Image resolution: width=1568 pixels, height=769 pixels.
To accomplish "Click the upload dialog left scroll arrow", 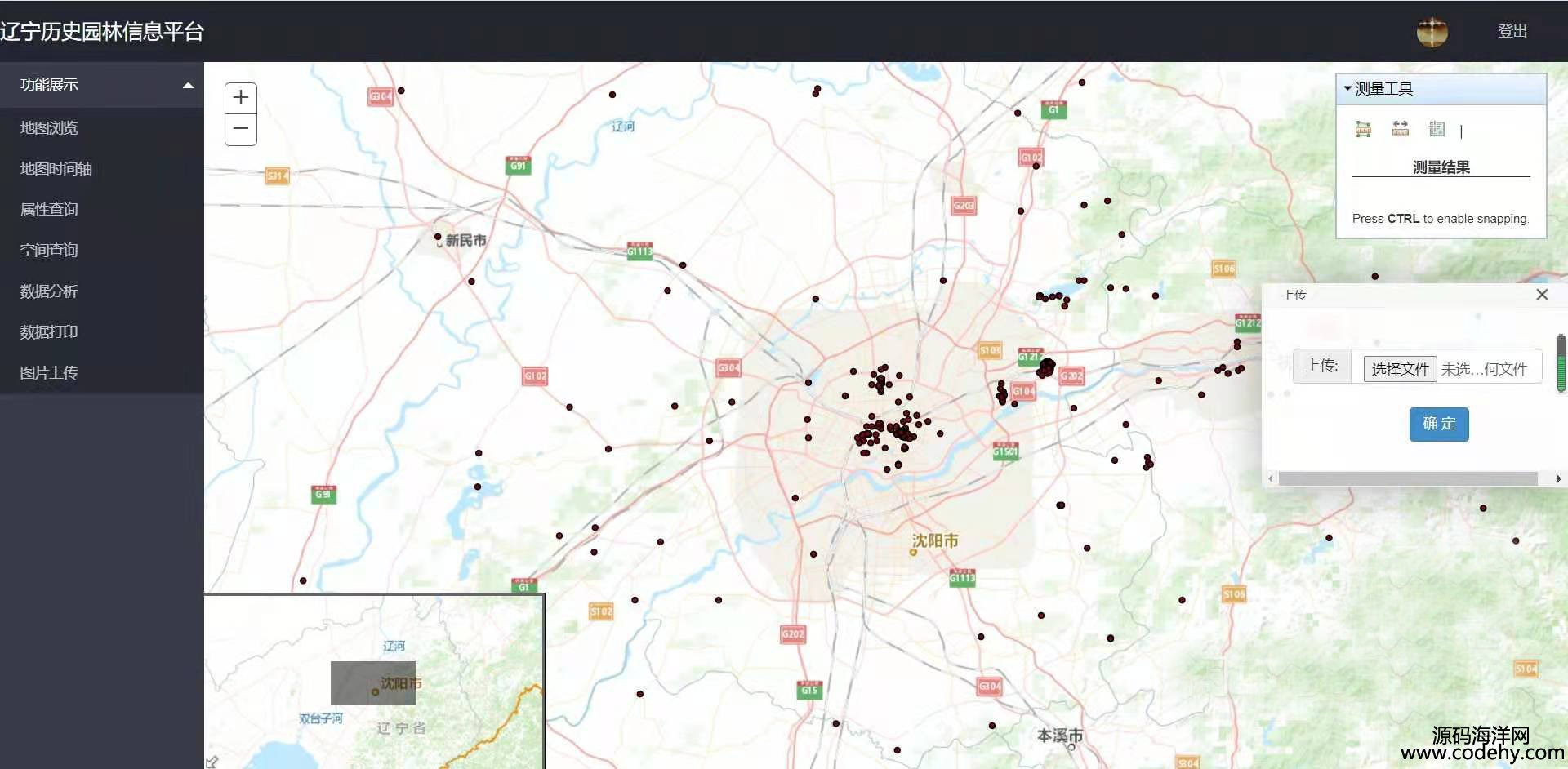I will [x=1270, y=479].
